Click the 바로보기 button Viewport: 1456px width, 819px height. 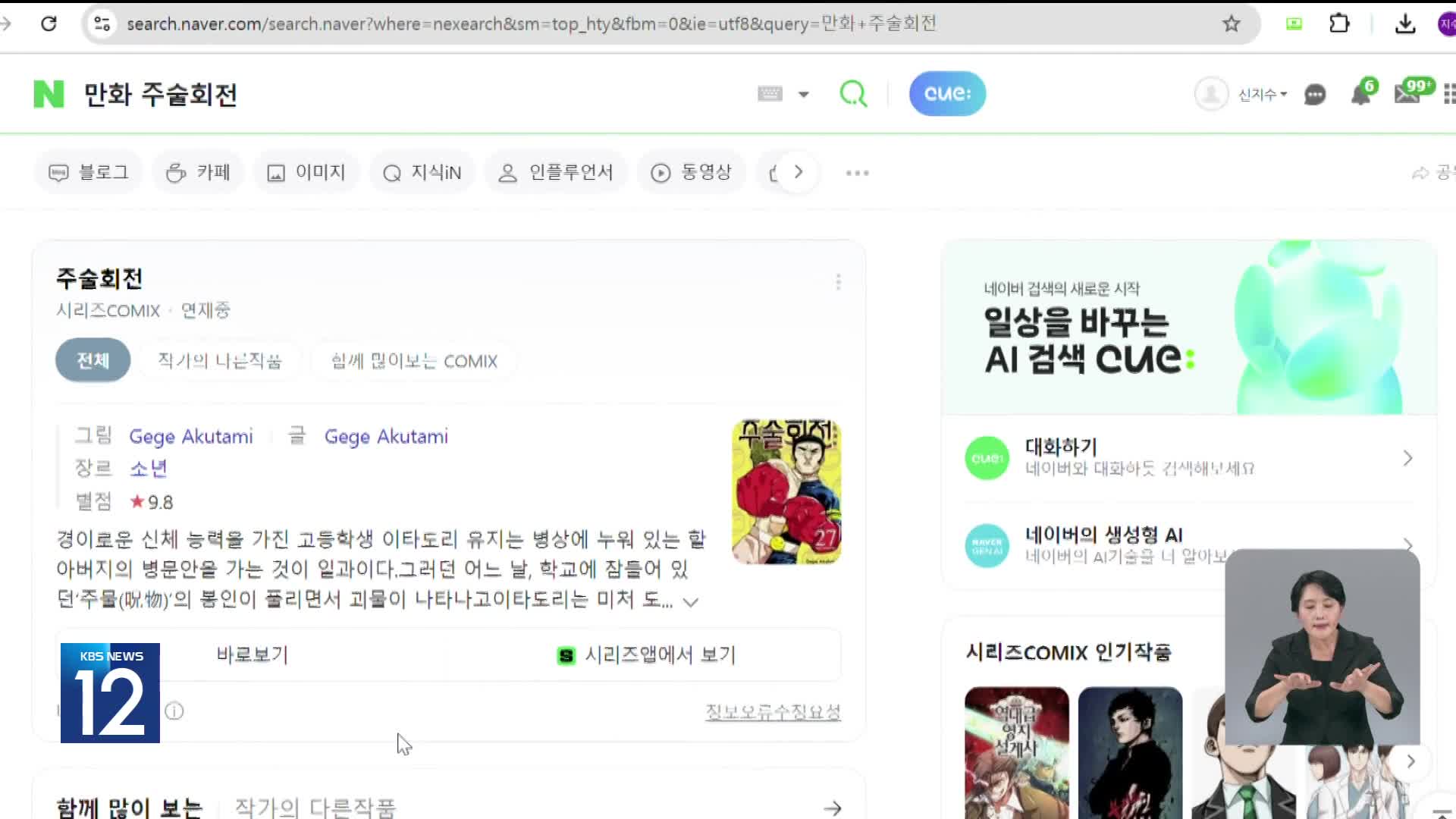(x=252, y=654)
